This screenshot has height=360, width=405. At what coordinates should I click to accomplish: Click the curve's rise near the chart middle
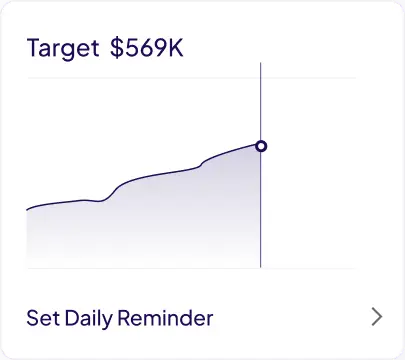(x=115, y=190)
